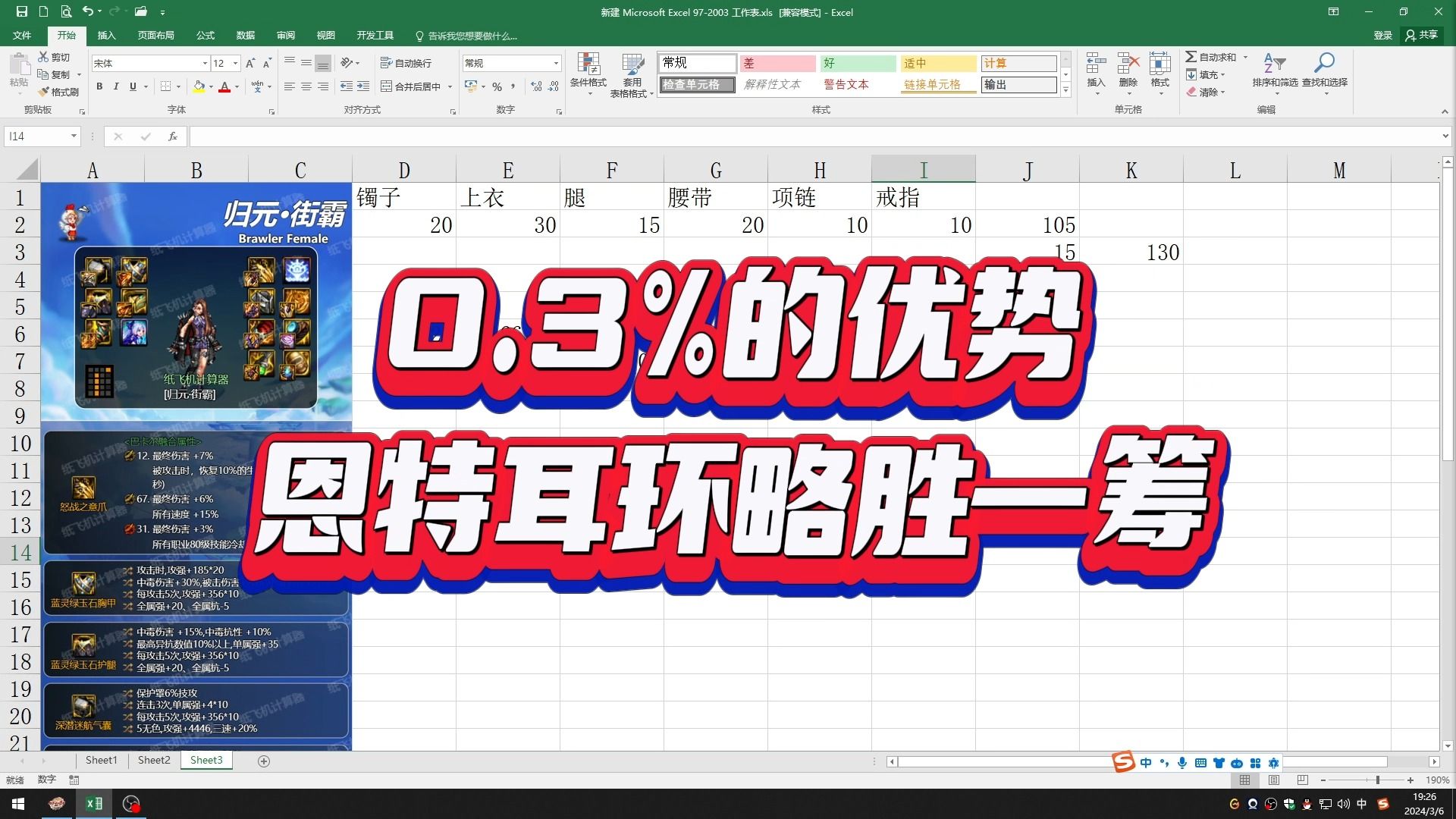Apply the 差 (Bad) cell style

(x=777, y=63)
